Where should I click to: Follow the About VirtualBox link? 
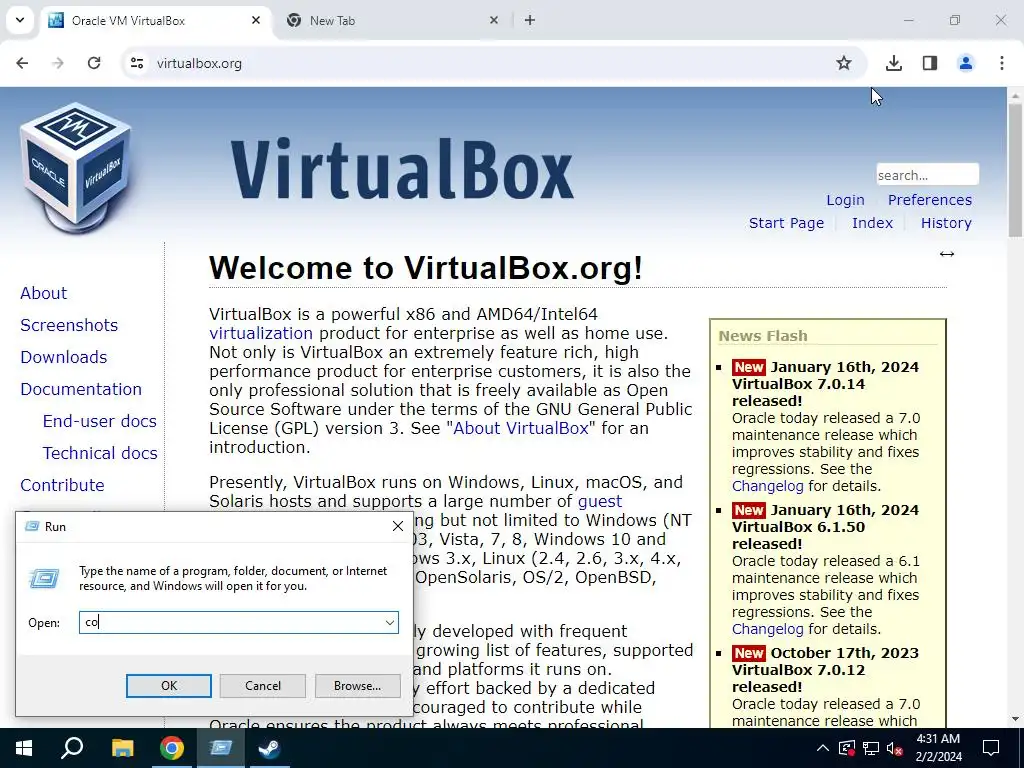coord(520,428)
